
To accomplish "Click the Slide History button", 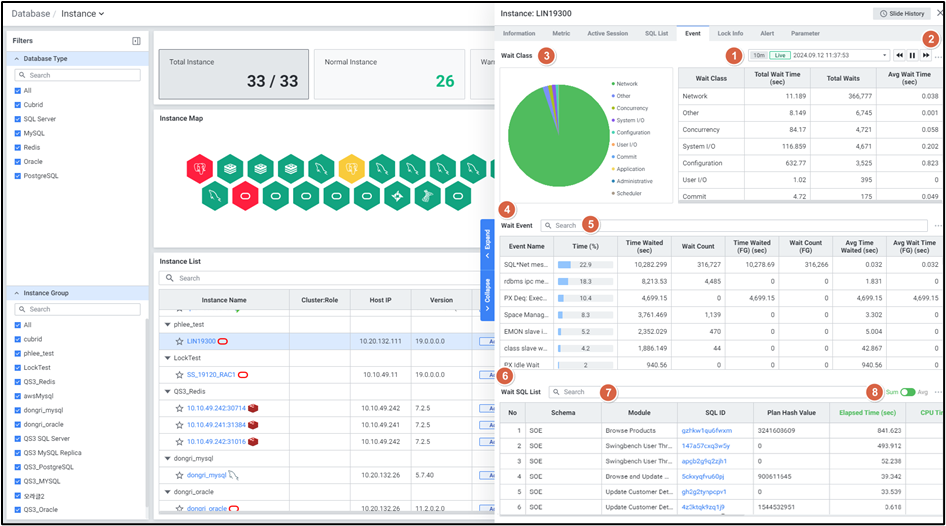I will click(901, 13).
